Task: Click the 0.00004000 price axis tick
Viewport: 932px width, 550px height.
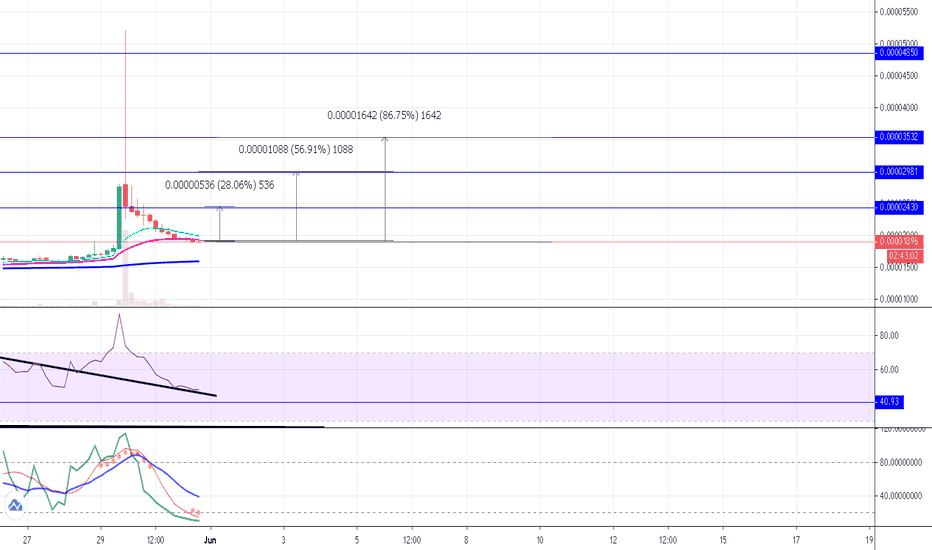Action: 899,108
